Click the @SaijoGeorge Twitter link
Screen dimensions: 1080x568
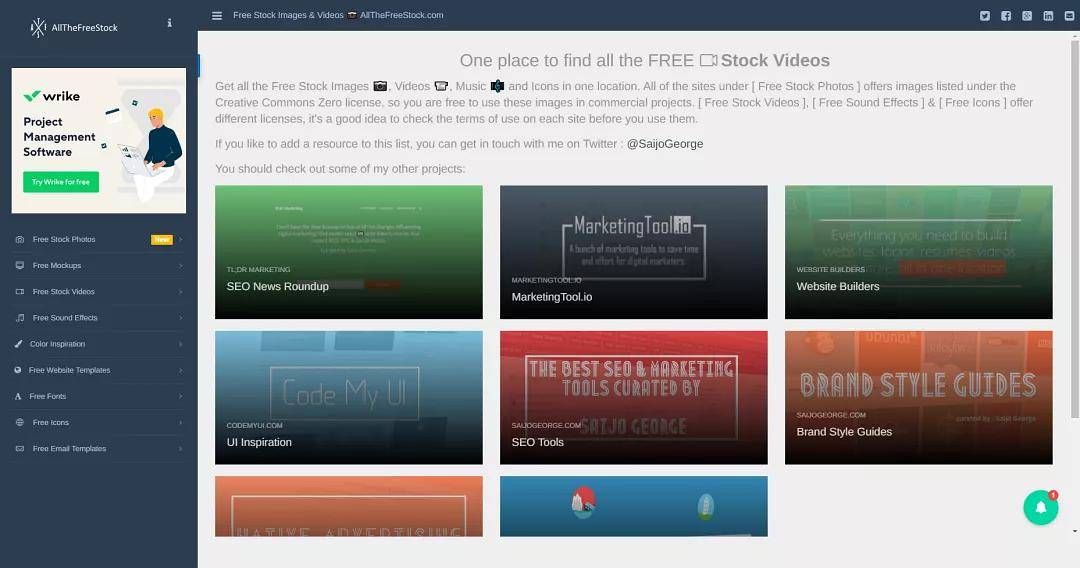coord(664,144)
